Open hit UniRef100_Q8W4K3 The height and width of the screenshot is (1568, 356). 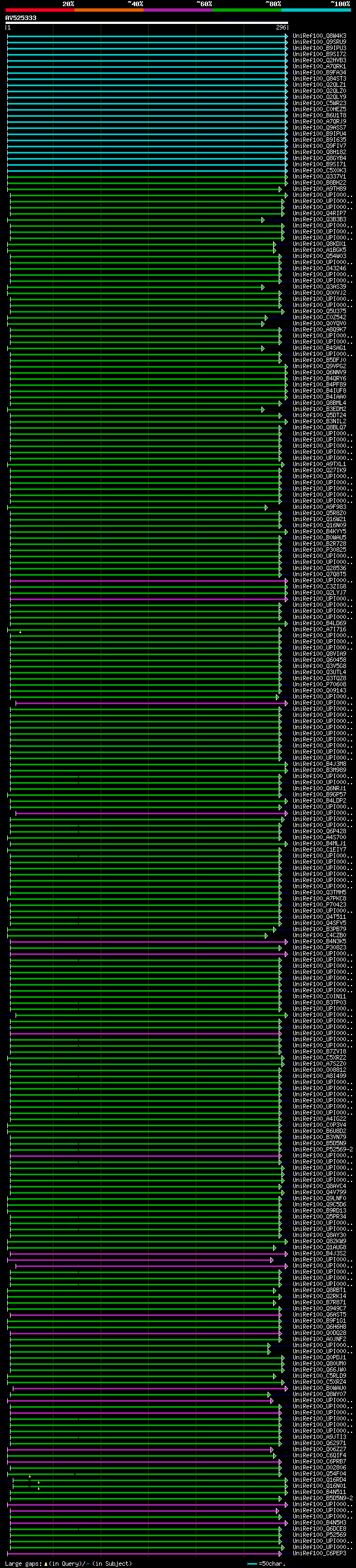(x=319, y=36)
